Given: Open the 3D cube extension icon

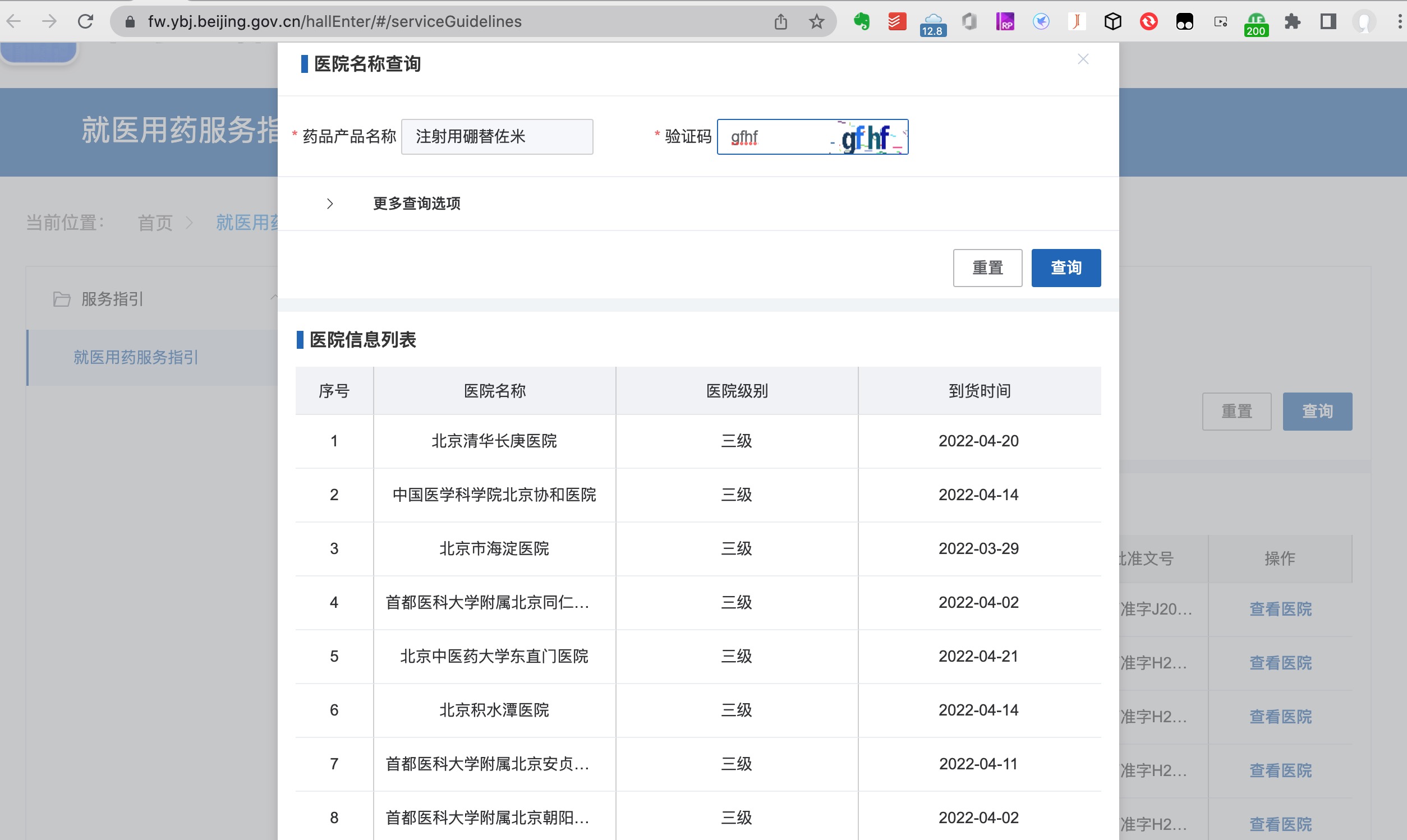Looking at the screenshot, I should point(1112,21).
